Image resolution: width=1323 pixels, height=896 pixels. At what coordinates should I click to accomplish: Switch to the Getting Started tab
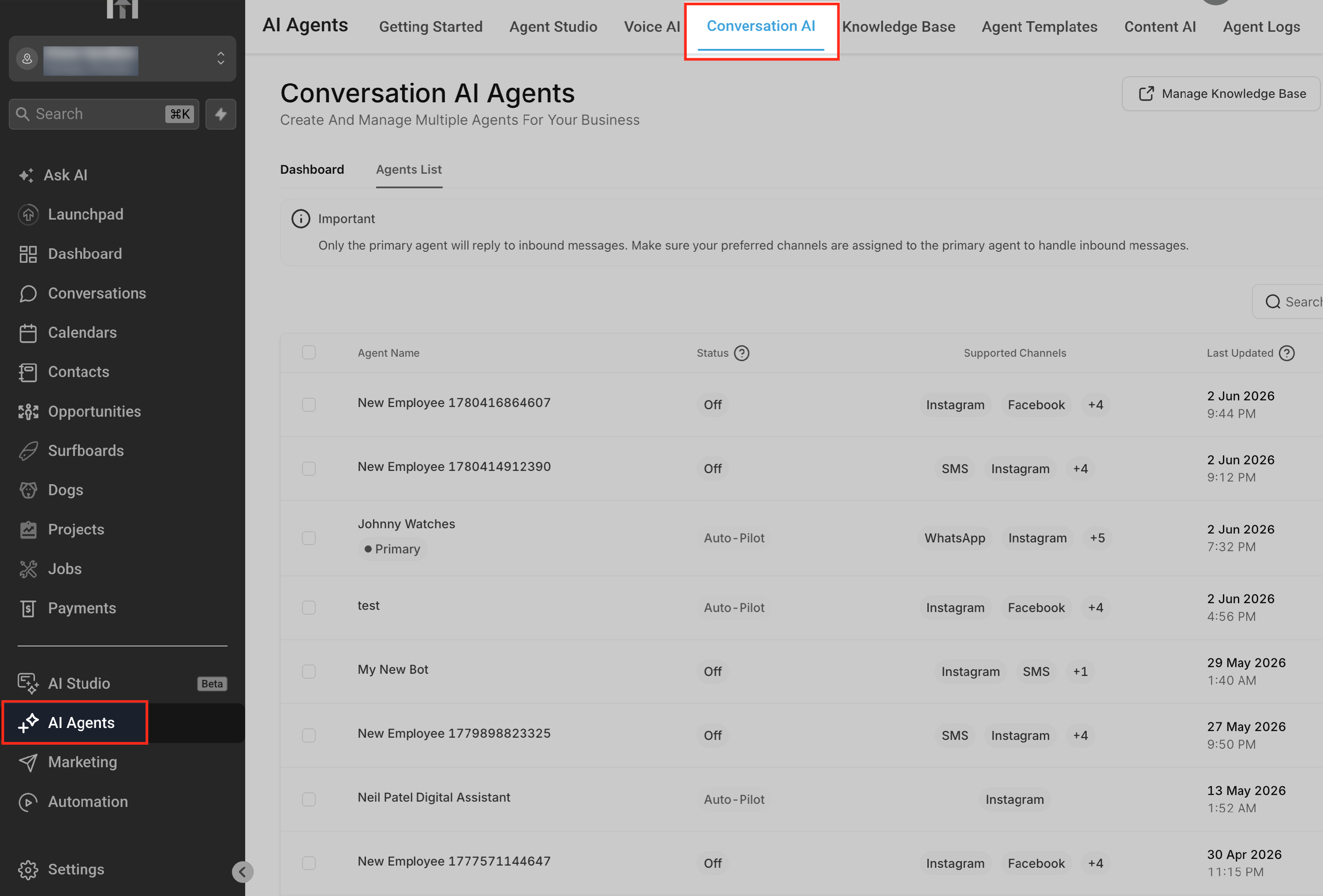click(430, 27)
